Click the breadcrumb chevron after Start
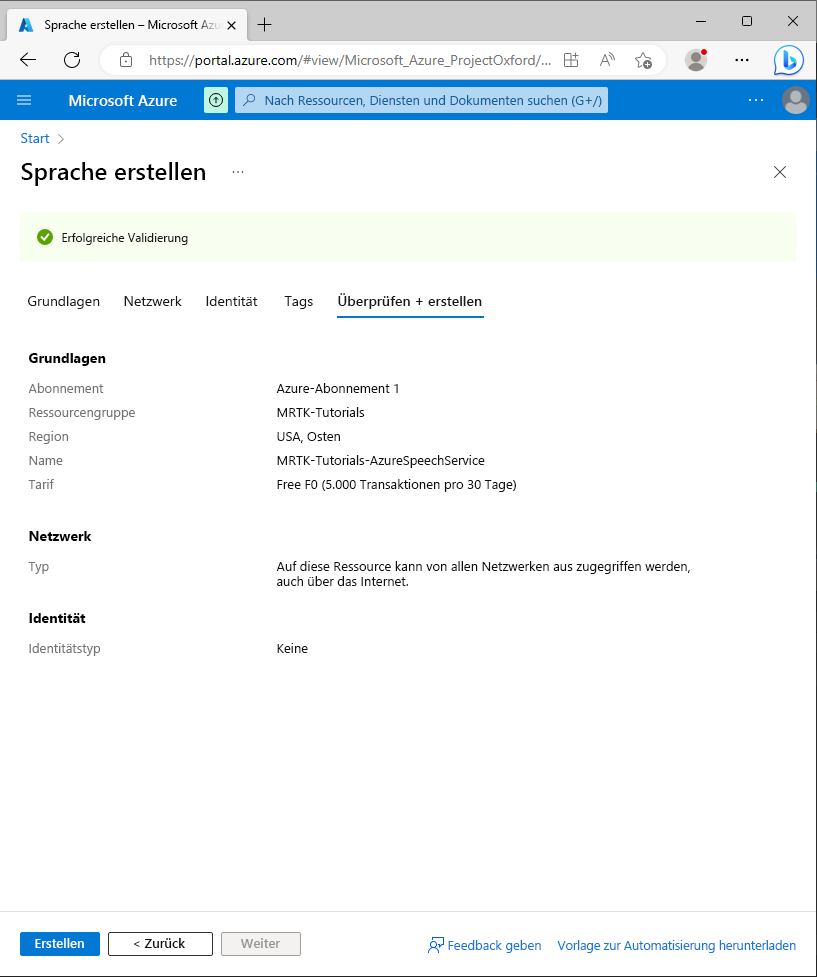 click(x=60, y=139)
